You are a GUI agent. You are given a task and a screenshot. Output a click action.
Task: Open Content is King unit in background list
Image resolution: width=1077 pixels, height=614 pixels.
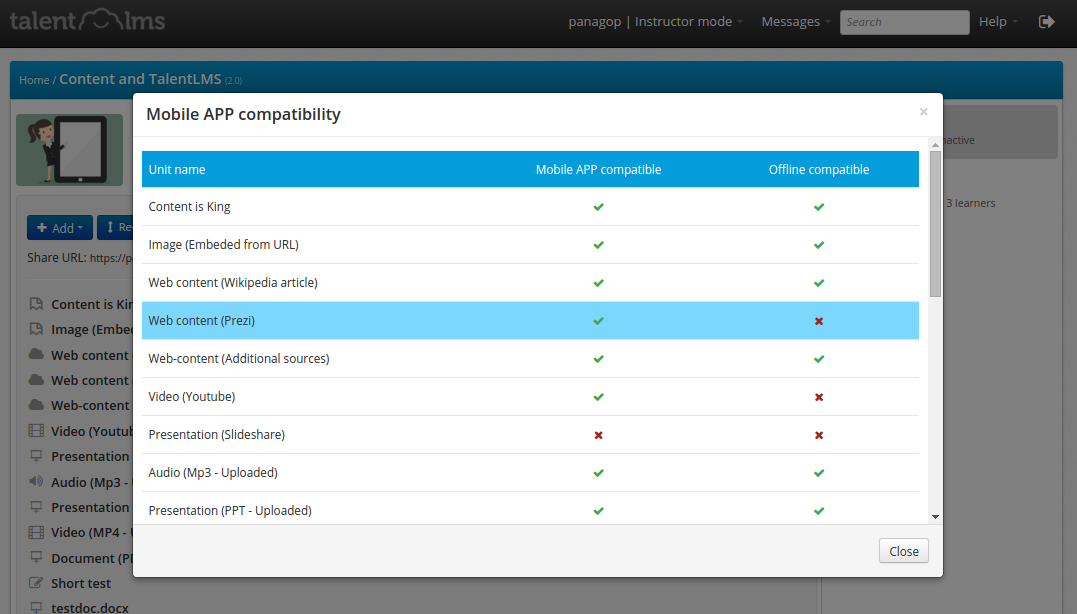pyautogui.click(x=91, y=304)
